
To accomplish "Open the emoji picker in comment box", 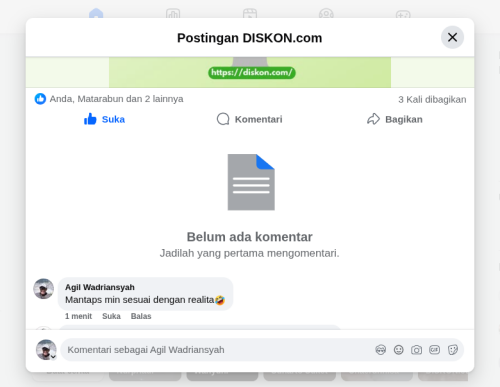I will click(398, 350).
